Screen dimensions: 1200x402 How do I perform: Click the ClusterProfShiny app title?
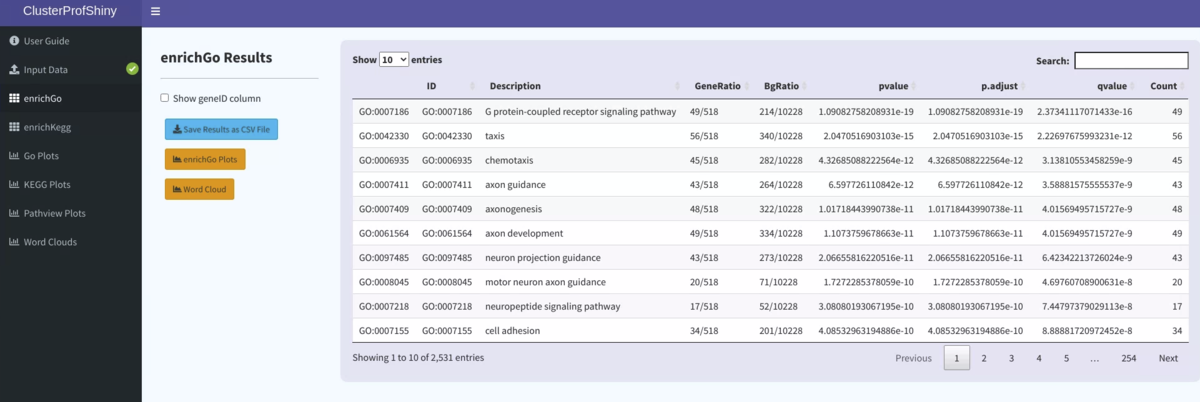coord(71,13)
